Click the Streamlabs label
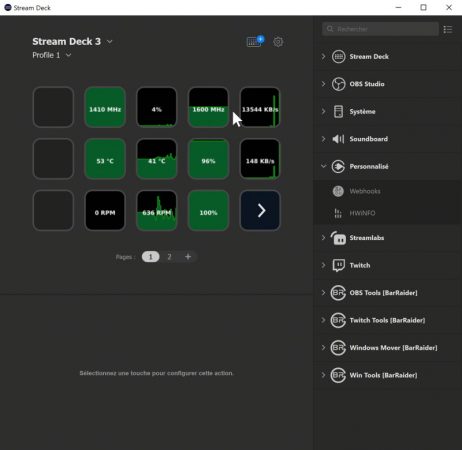The height and width of the screenshot is (450, 462). (367, 238)
